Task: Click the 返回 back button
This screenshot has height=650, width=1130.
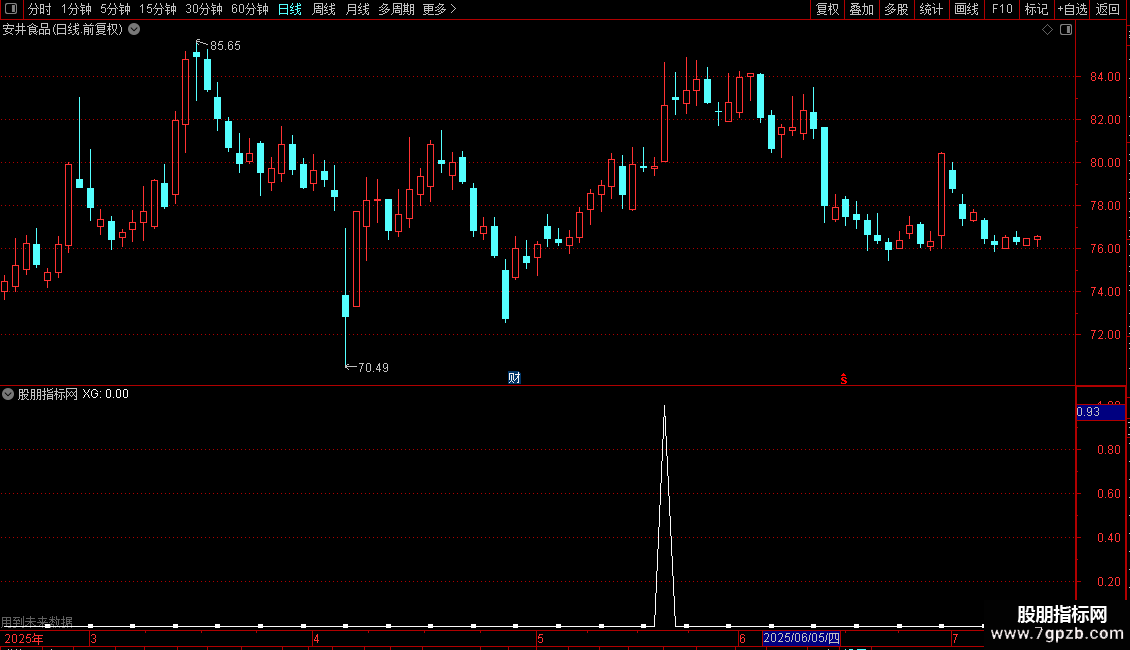Action: [1108, 9]
